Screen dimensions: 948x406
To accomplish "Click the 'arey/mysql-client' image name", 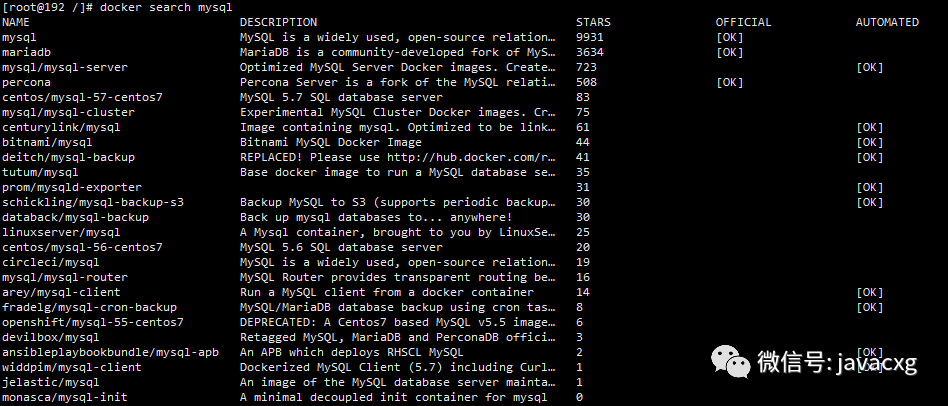I will (61, 292).
